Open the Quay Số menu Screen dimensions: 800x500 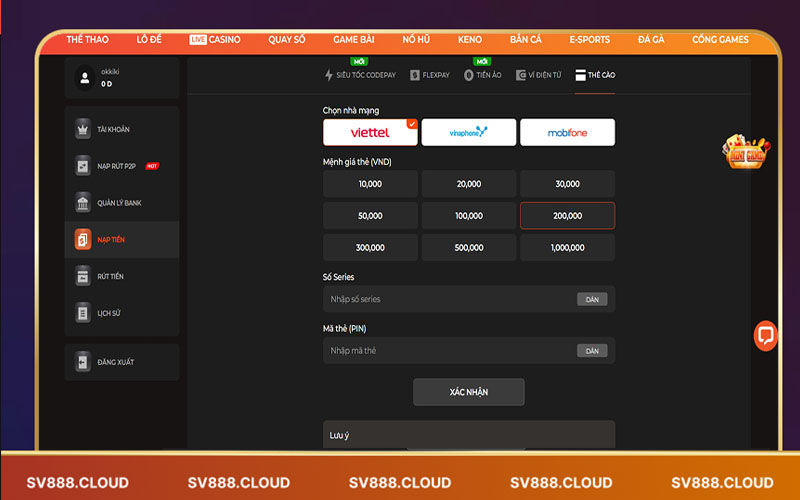click(287, 39)
